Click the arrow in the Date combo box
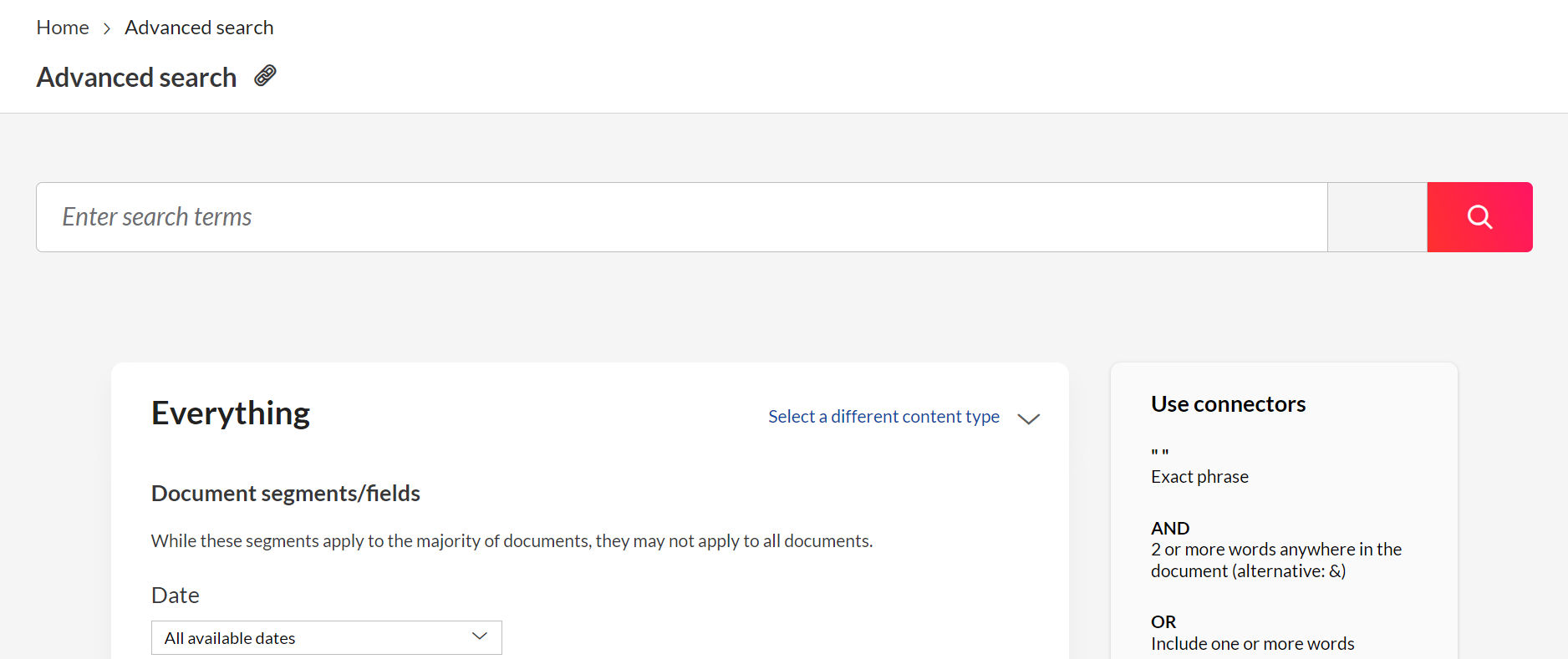 pos(480,637)
